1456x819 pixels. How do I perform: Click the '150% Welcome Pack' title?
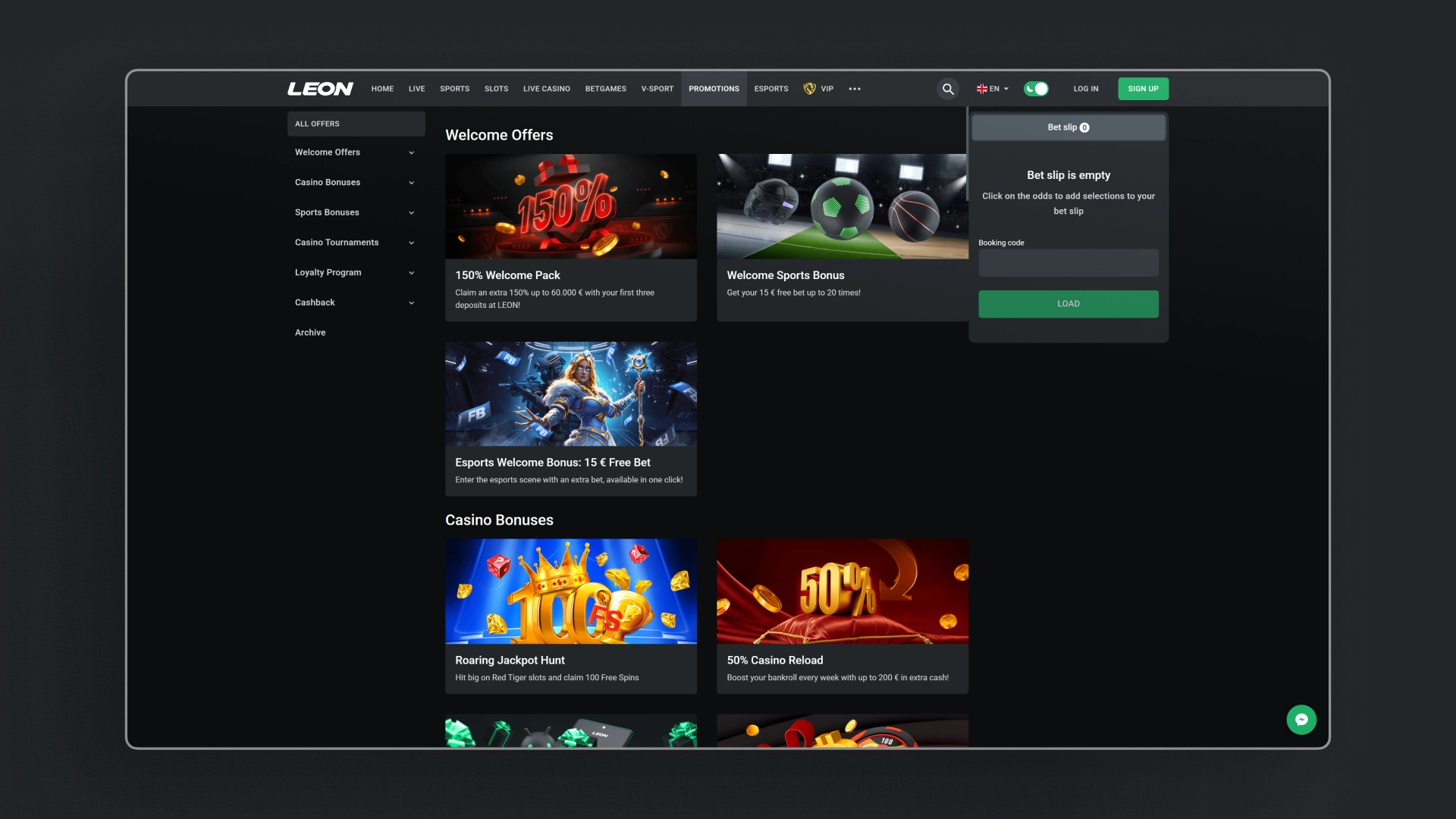507,275
